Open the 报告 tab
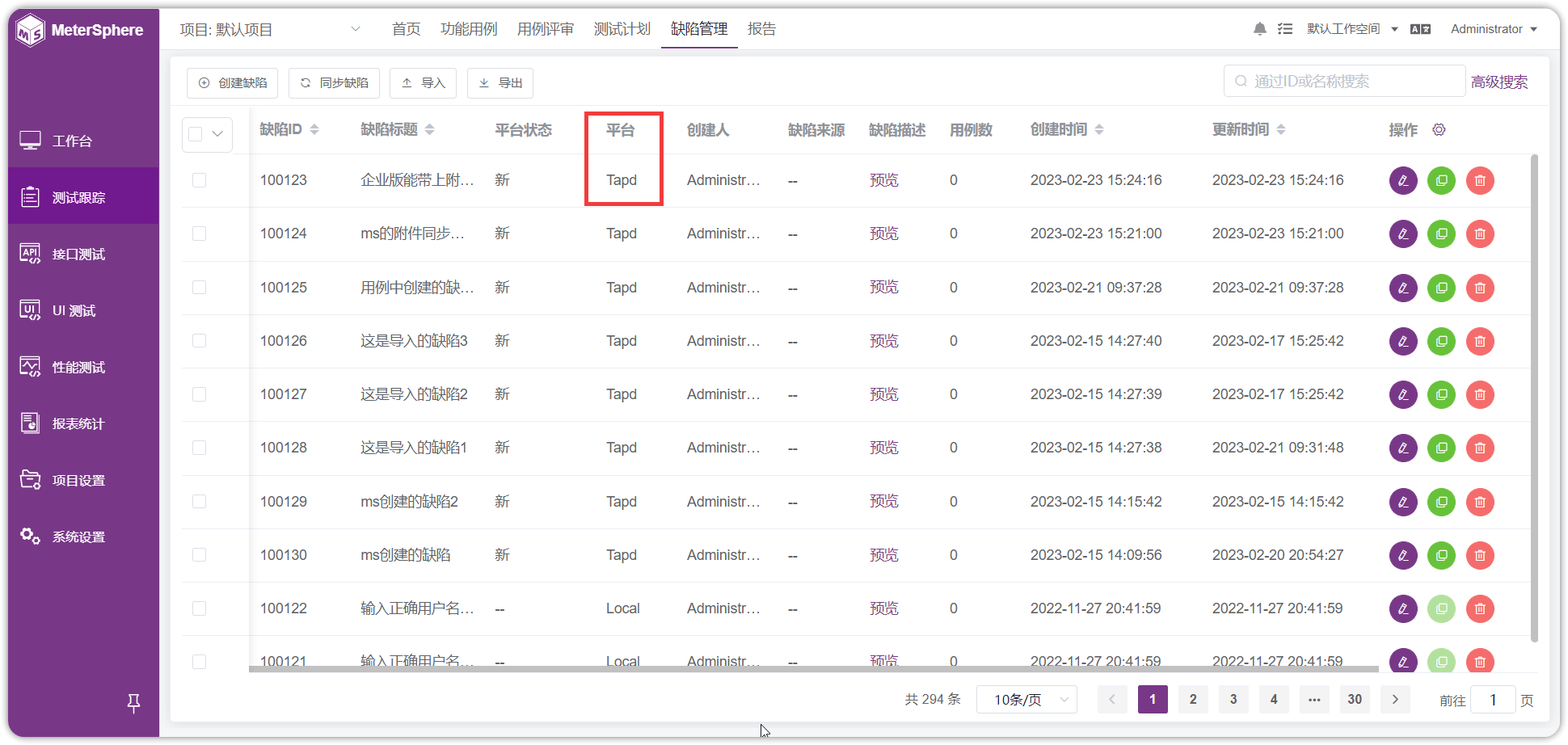The height and width of the screenshot is (745, 1568). [761, 29]
